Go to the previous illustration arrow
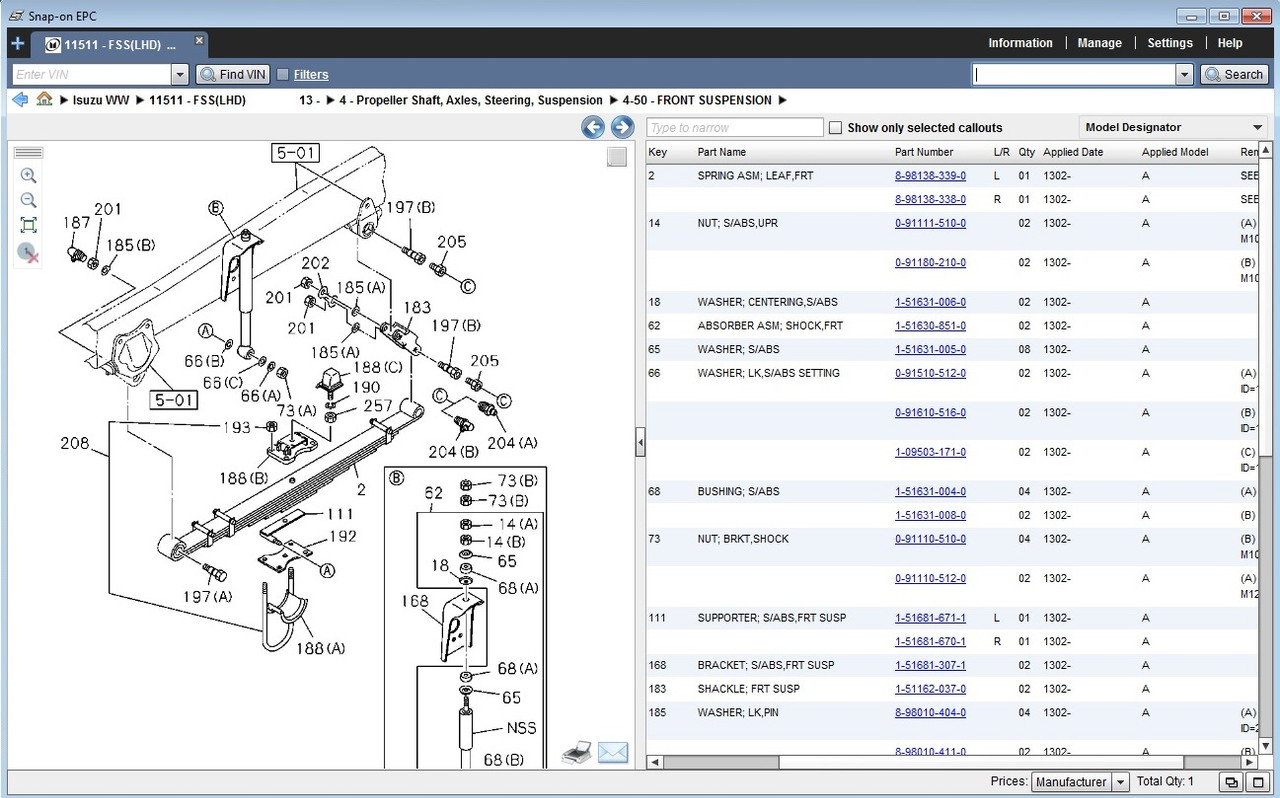 tap(593, 127)
